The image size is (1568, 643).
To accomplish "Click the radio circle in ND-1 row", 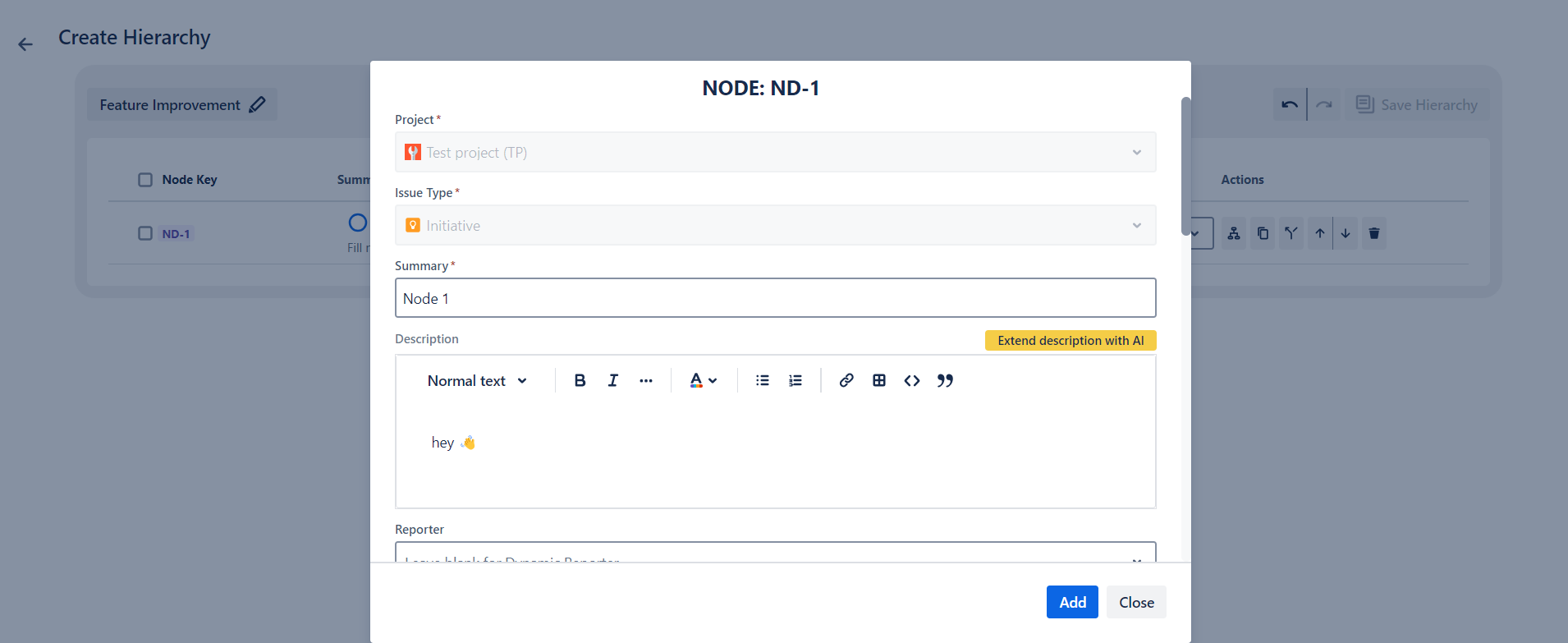I will 358,223.
